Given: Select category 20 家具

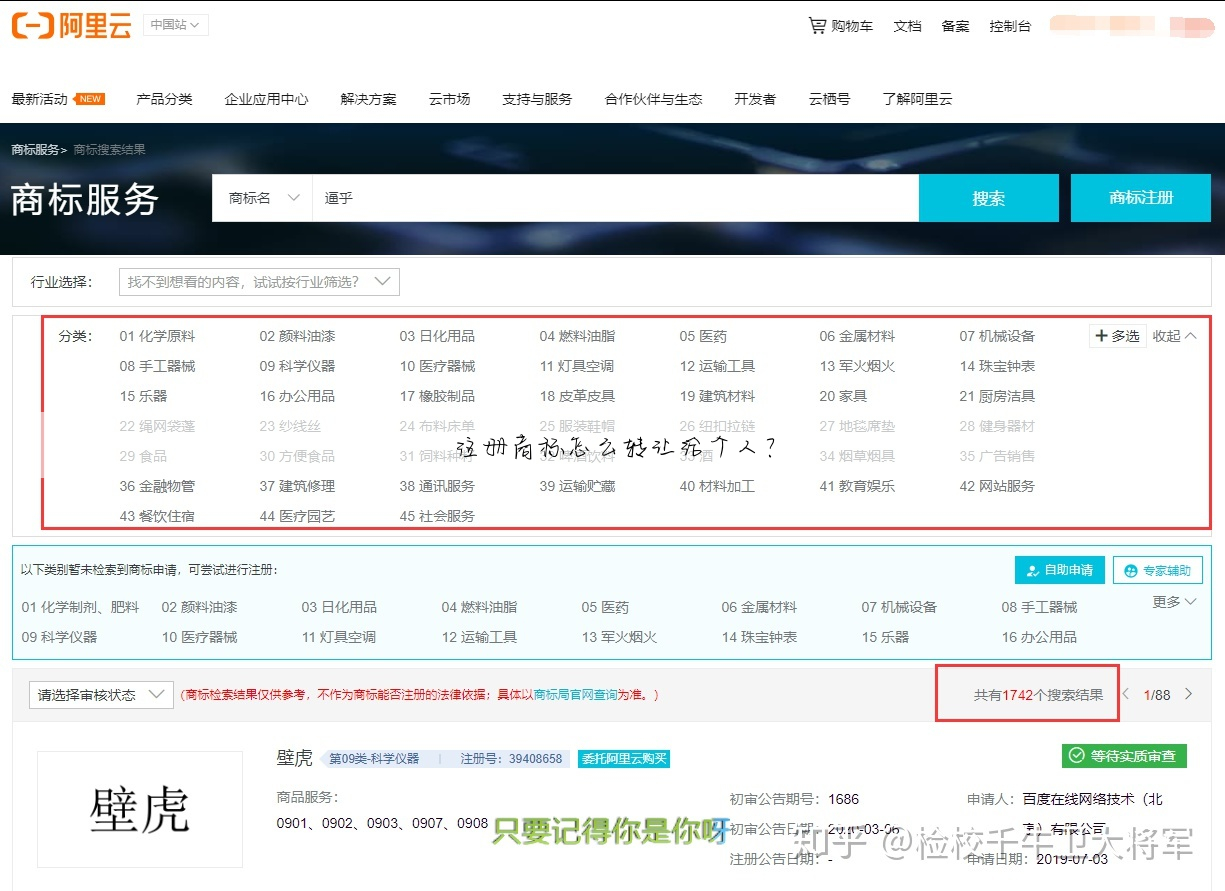Looking at the screenshot, I should click(x=843, y=396).
